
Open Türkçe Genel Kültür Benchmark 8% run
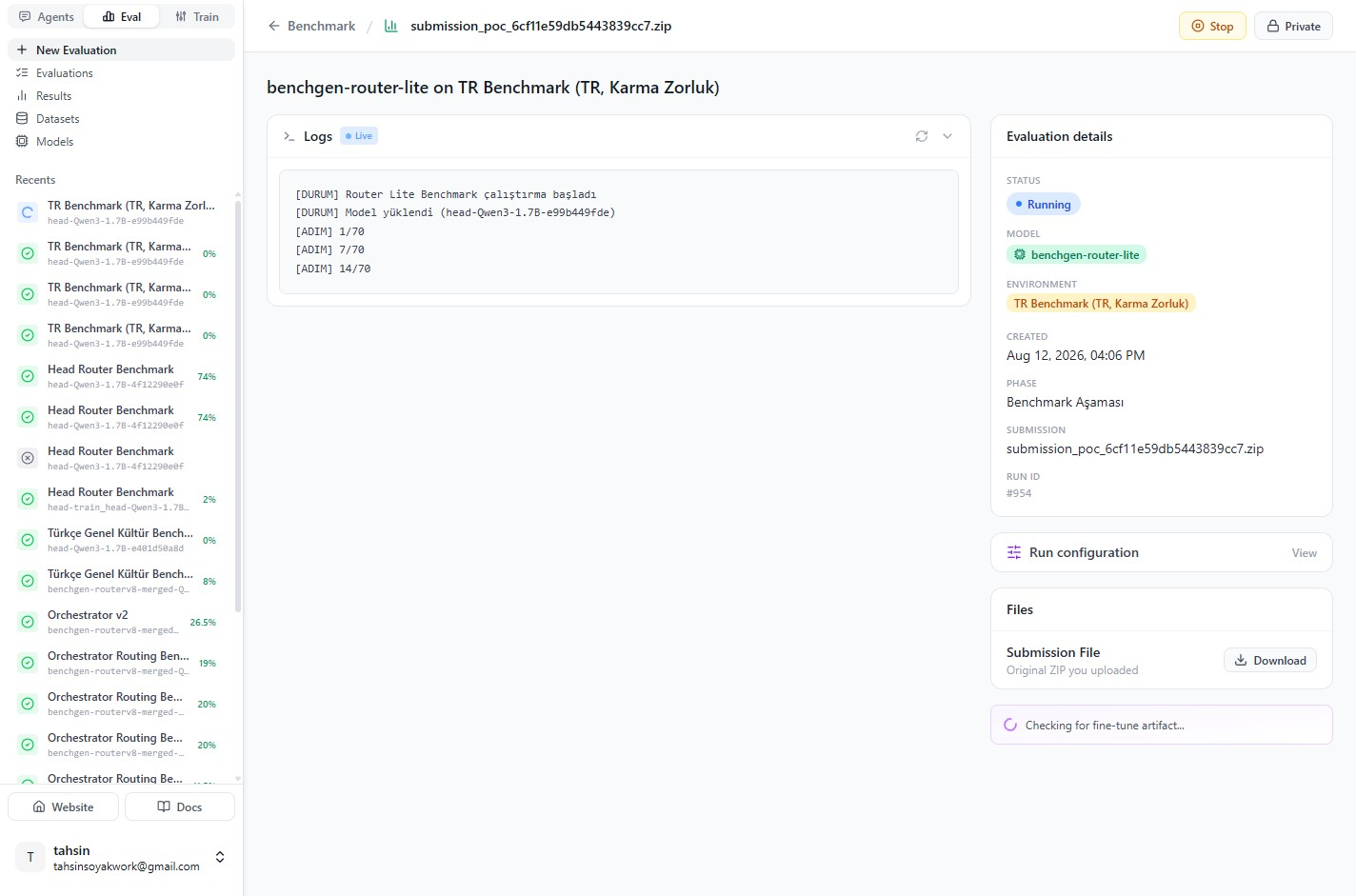pos(121,580)
